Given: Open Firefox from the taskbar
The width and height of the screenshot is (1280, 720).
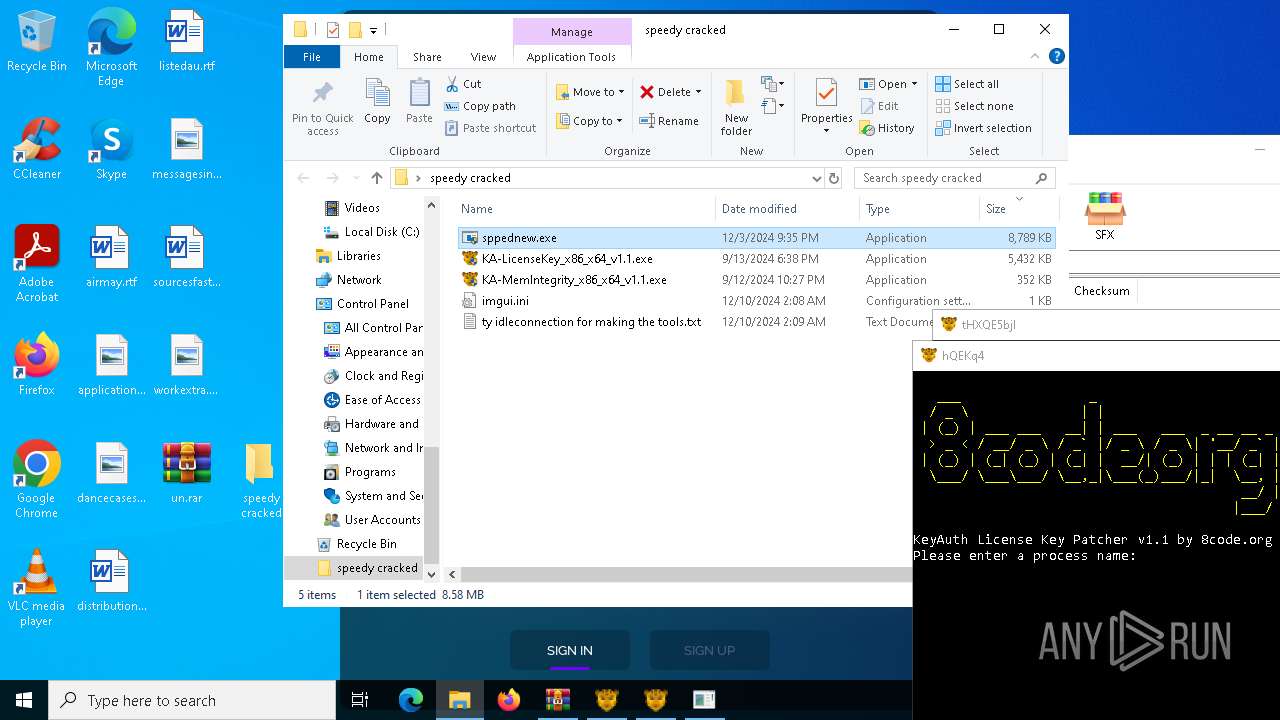Looking at the screenshot, I should 509,700.
